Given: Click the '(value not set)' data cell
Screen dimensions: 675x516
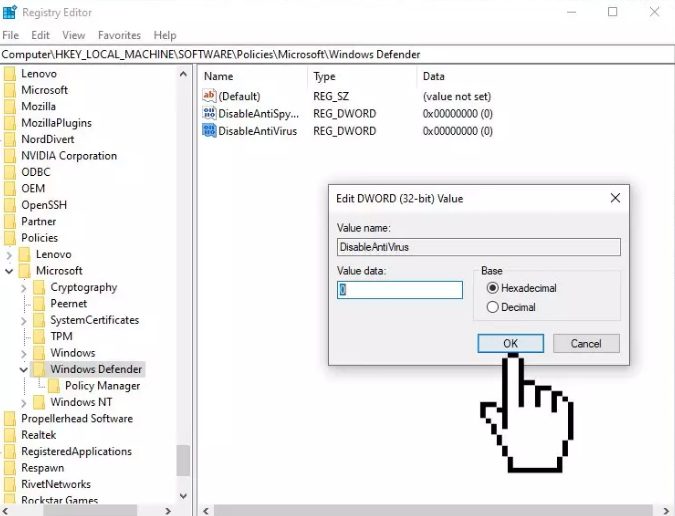Looking at the screenshot, I should (457, 96).
